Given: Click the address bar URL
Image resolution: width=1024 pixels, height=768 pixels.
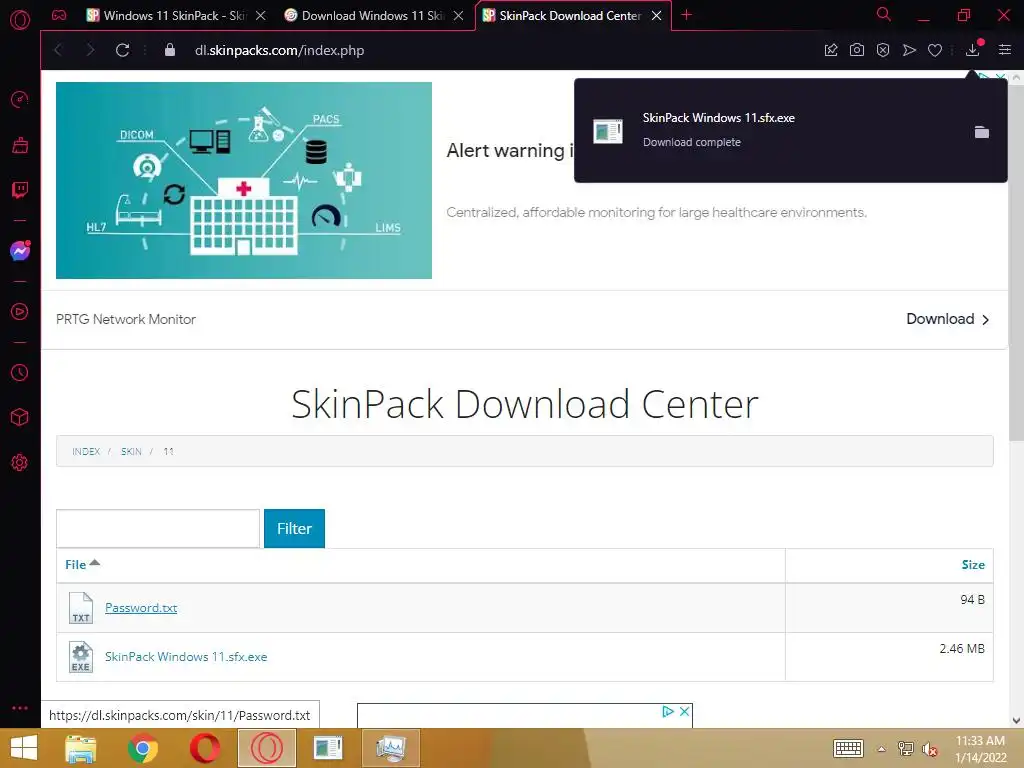Looking at the screenshot, I should (280, 50).
